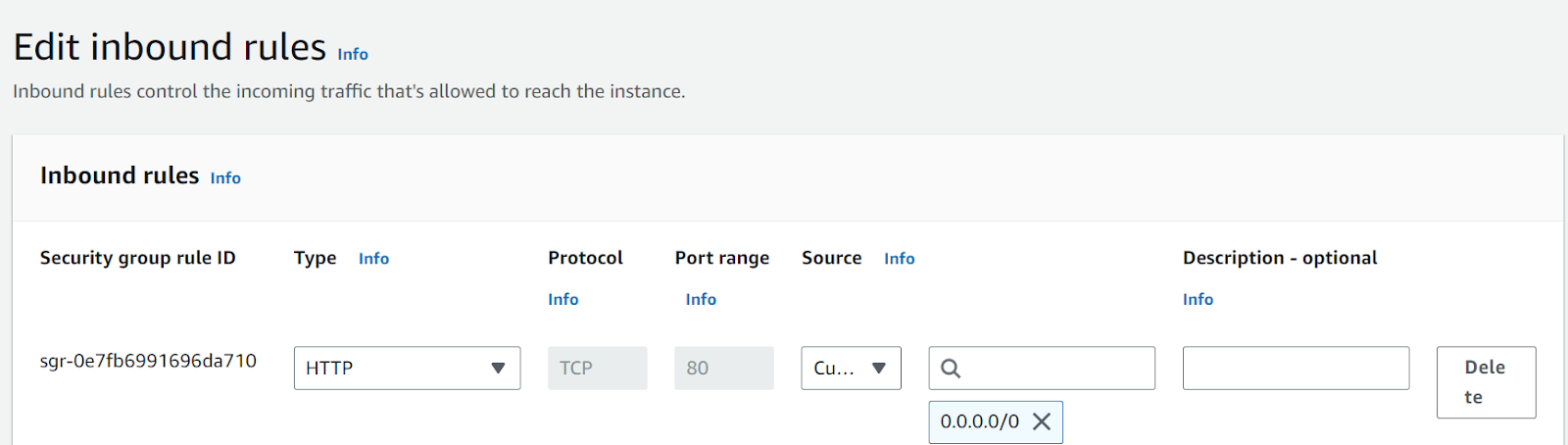
Task: Click the magnifier icon in source search
Action: (x=951, y=369)
